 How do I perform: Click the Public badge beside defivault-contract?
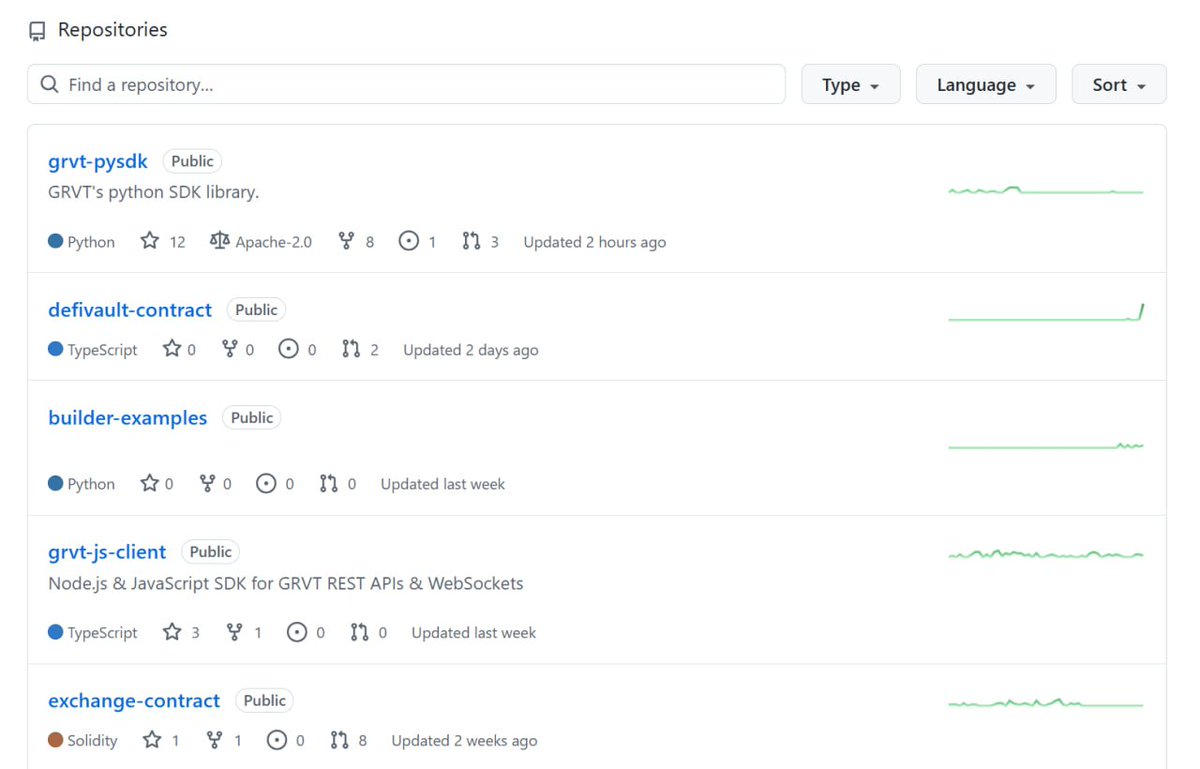click(x=256, y=310)
